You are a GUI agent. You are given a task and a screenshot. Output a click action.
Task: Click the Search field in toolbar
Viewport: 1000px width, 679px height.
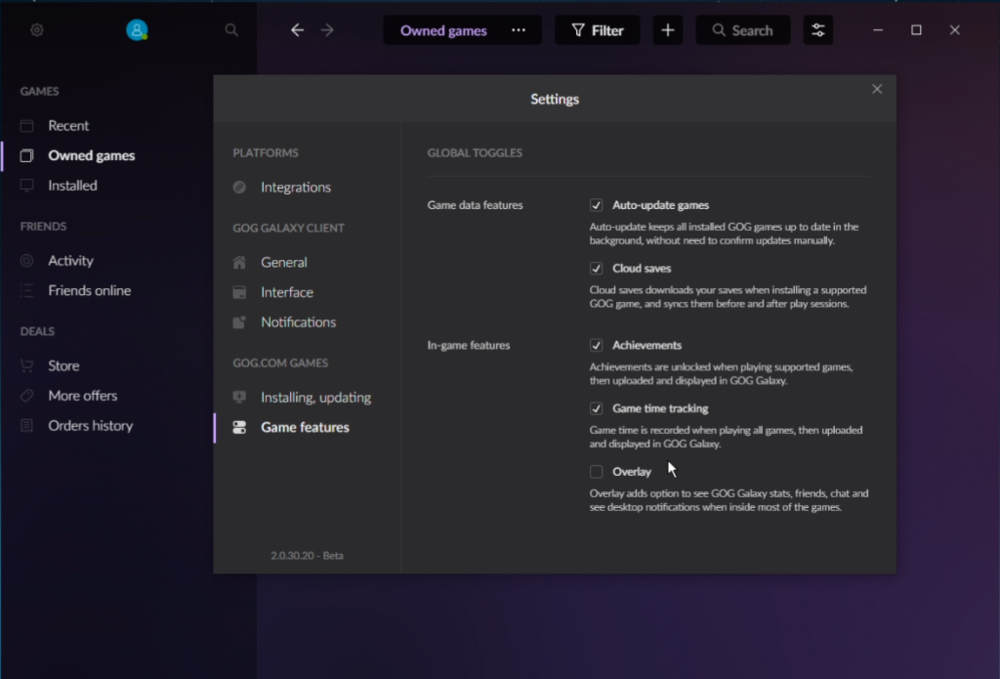click(x=743, y=30)
